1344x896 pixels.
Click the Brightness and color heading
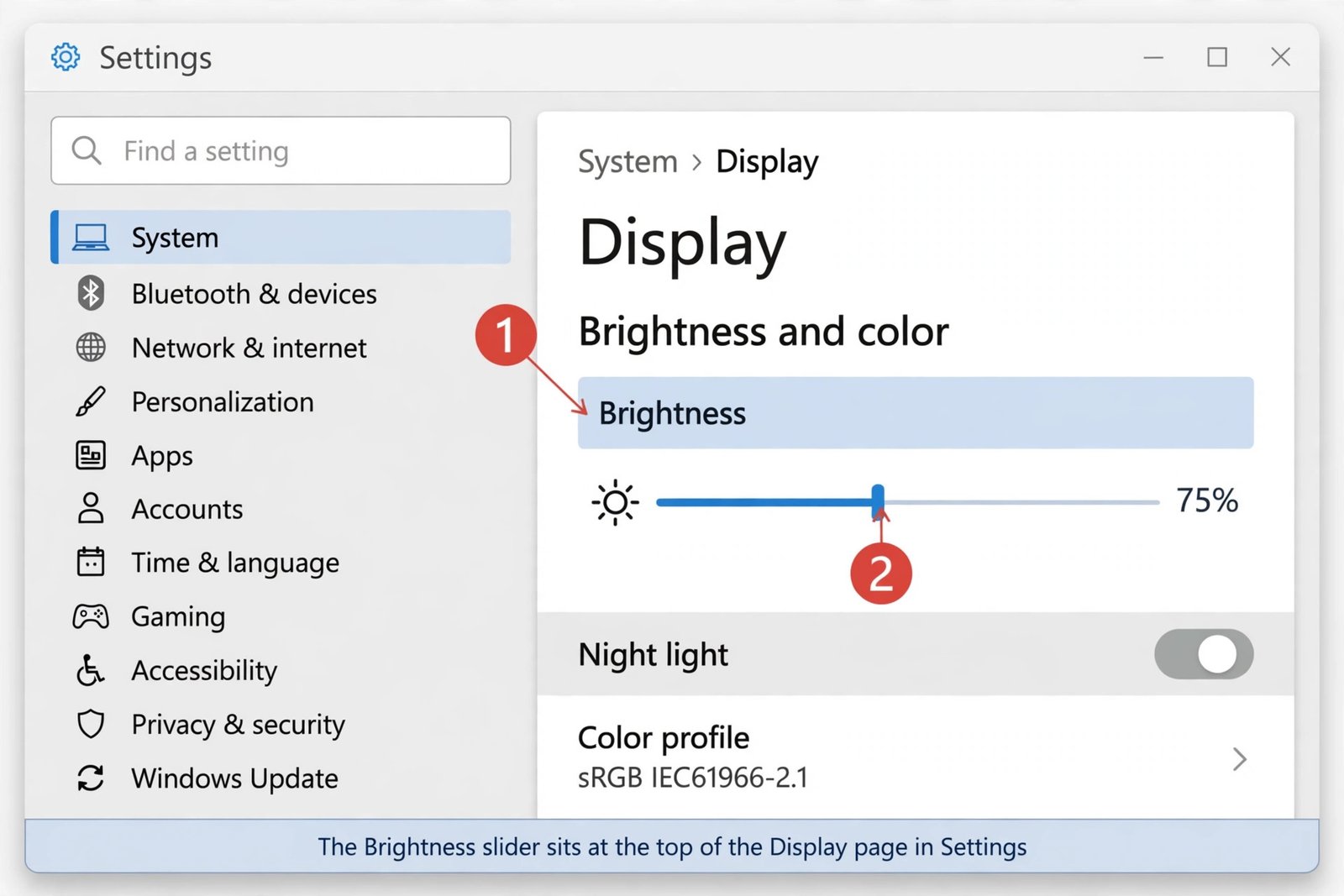(x=764, y=331)
